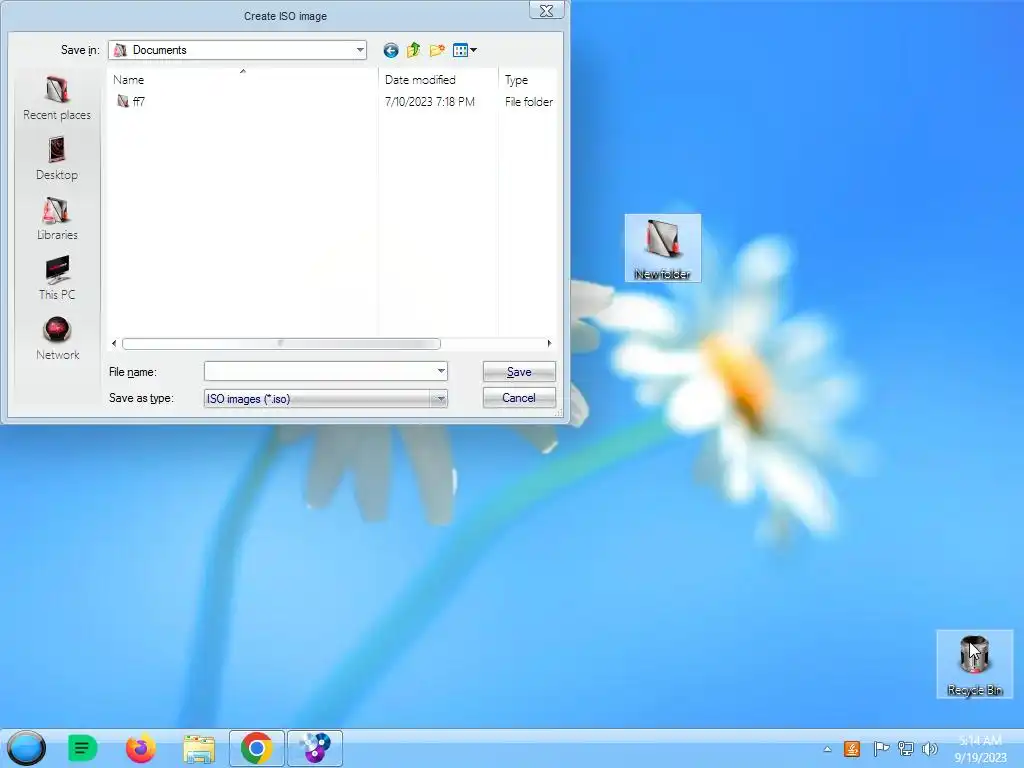Open Action Center flag icon

coord(880,749)
